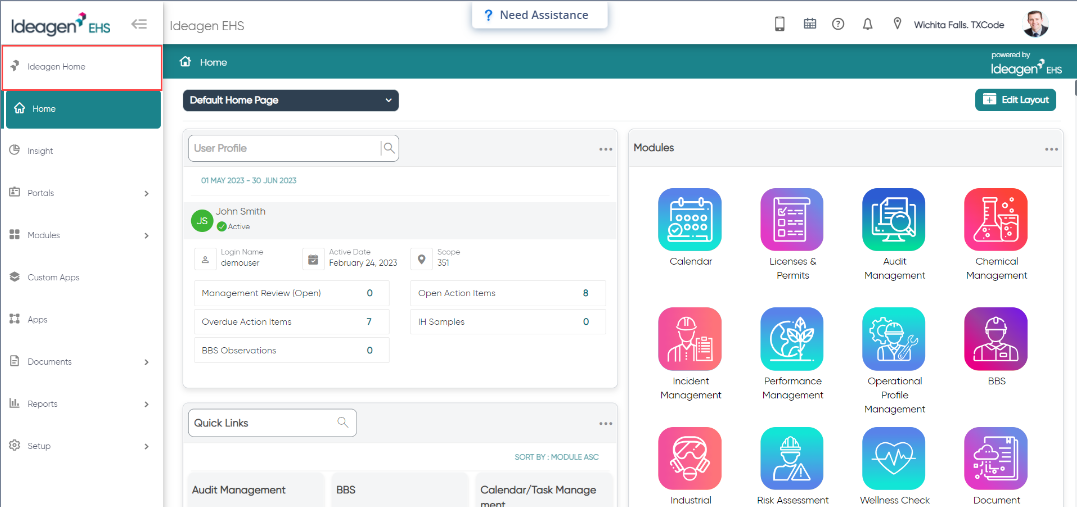Click the help question mark icon

pos(838,24)
